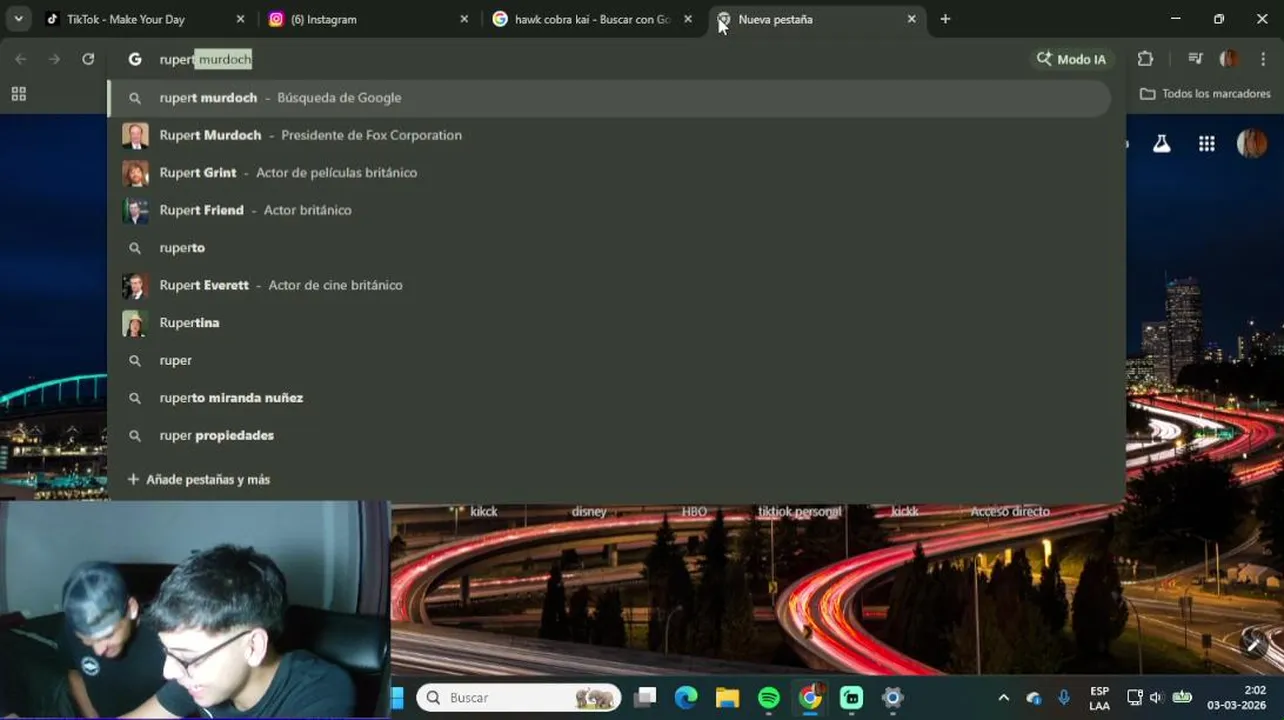This screenshot has width=1284, height=720.
Task: Click the address bar text rupert murdoch
Action: [x=205, y=59]
